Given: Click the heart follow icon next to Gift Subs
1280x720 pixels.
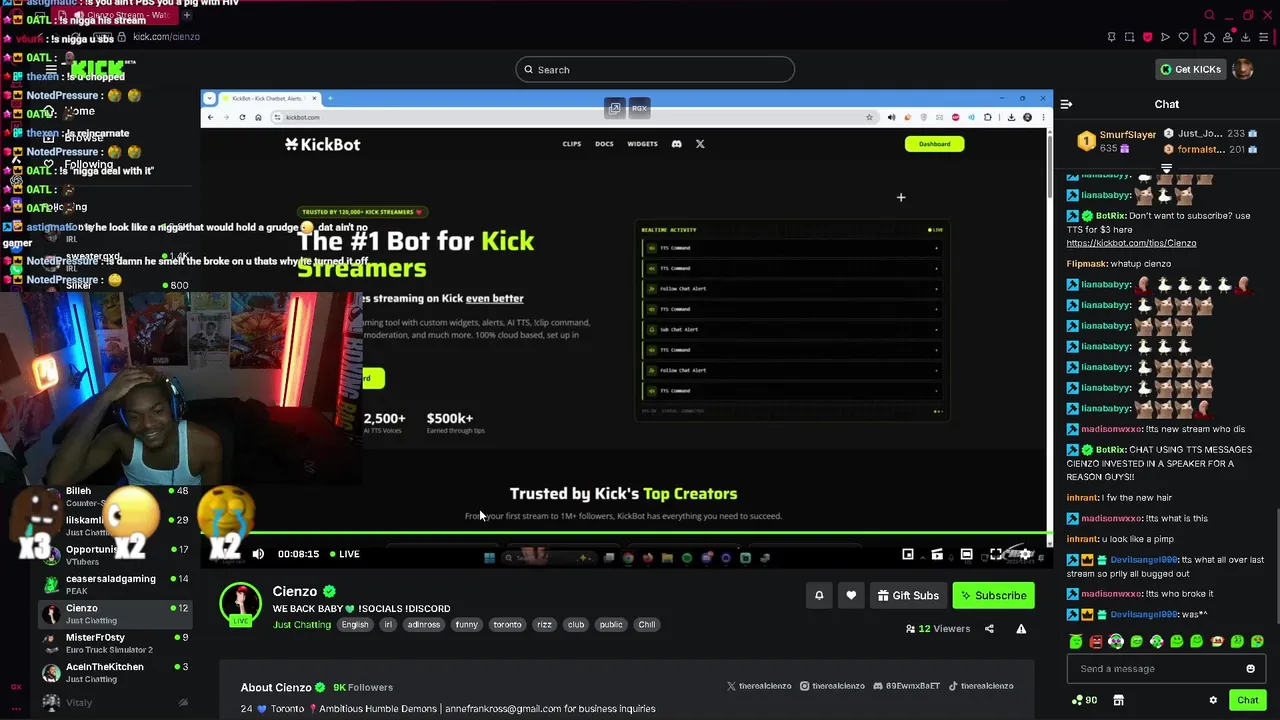Looking at the screenshot, I should (x=851, y=595).
